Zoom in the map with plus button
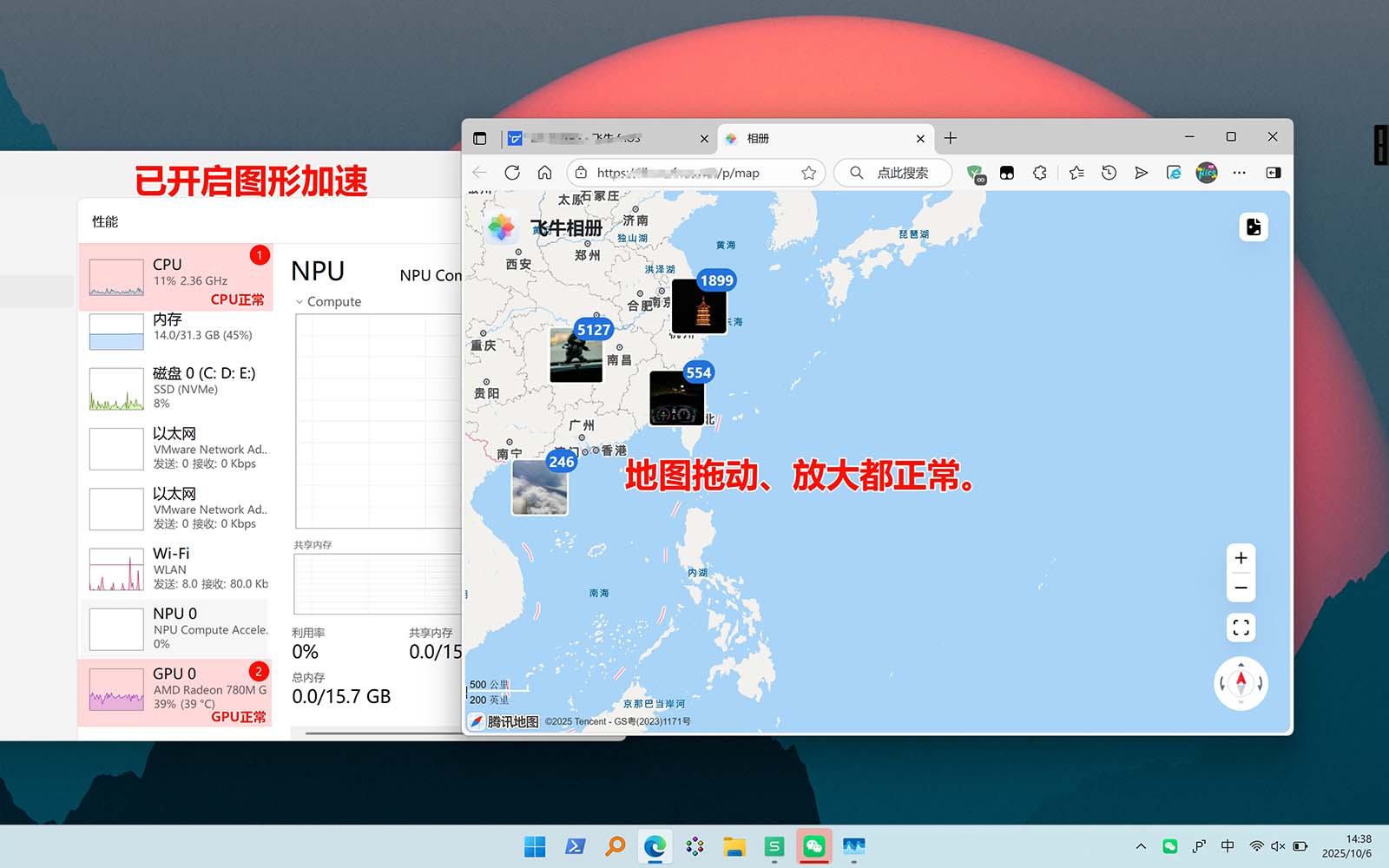This screenshot has width=1389, height=868. click(1241, 558)
